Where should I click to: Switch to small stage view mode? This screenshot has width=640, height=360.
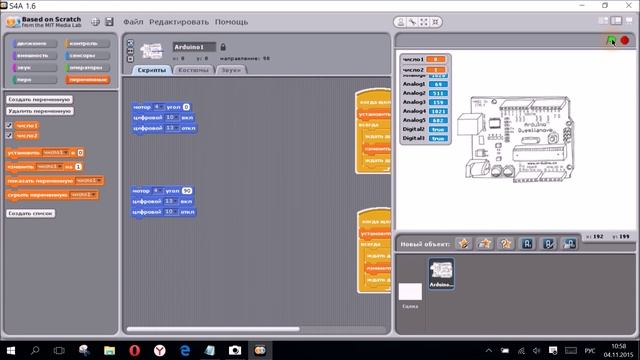click(603, 20)
